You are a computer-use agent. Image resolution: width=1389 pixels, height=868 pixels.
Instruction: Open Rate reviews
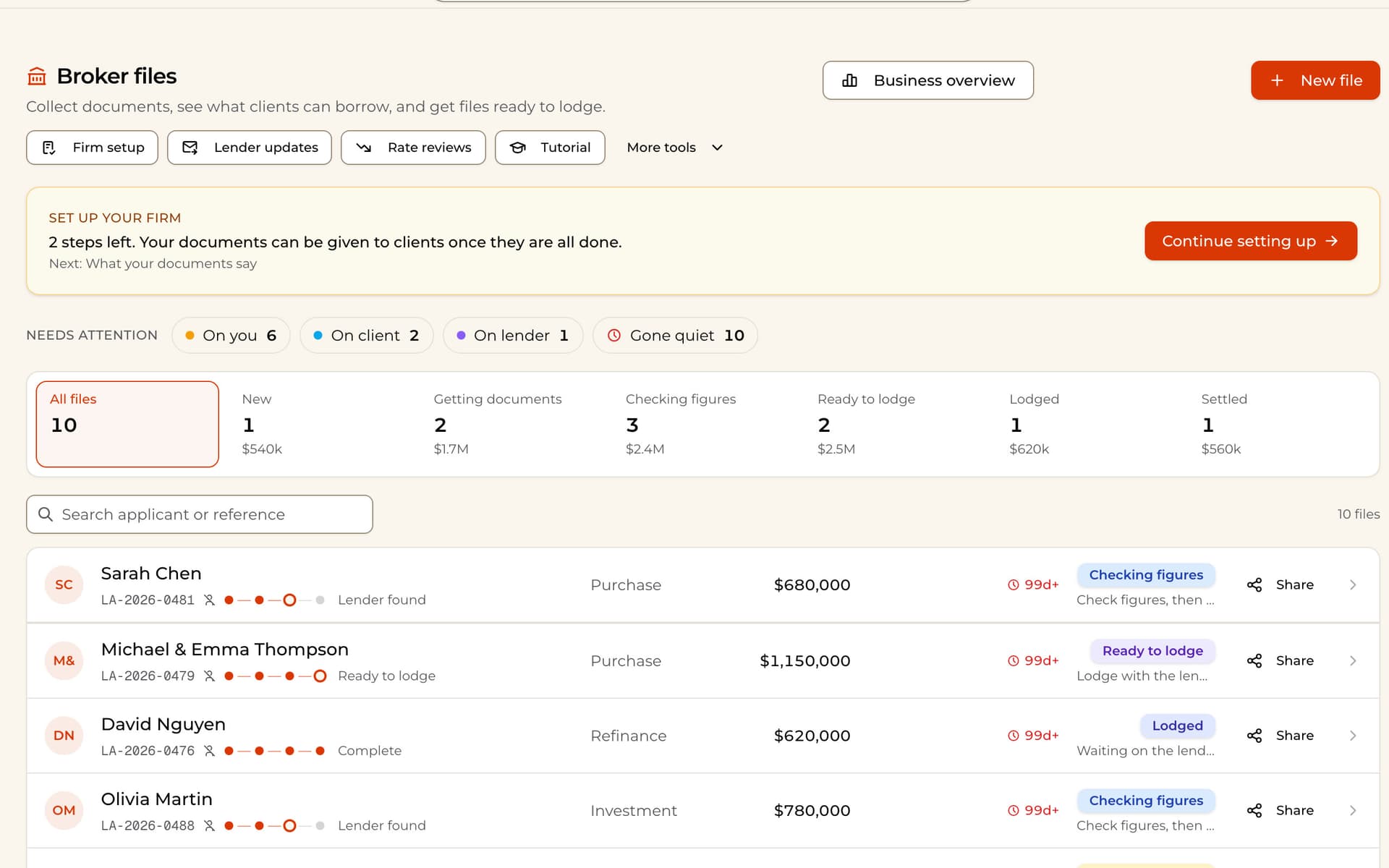click(413, 148)
